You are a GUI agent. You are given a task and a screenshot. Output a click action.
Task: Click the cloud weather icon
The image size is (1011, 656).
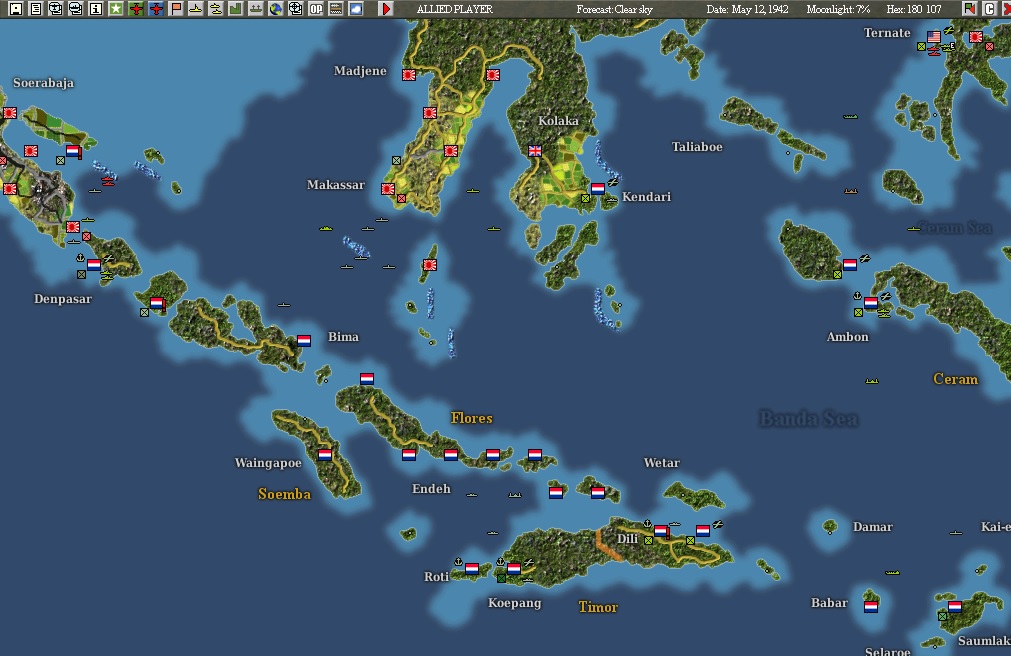(355, 8)
